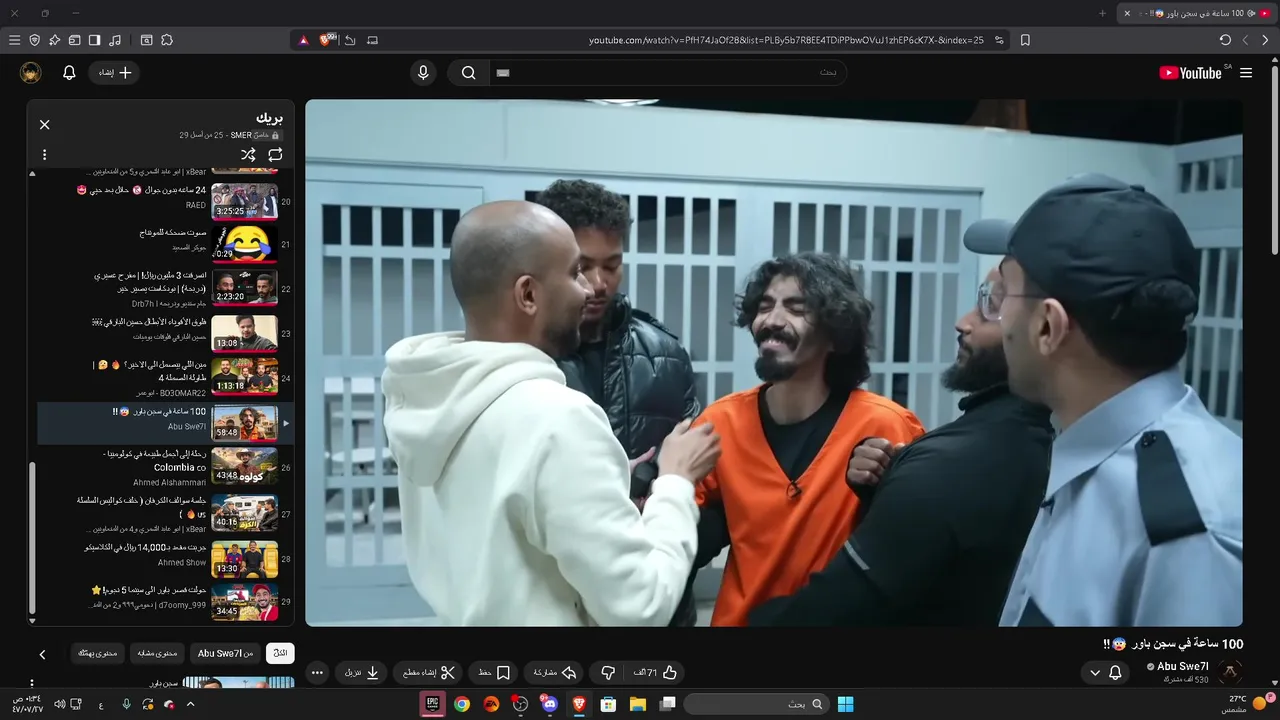Open the YouTube notifications bell
This screenshot has height=720, width=1280.
(x=69, y=73)
